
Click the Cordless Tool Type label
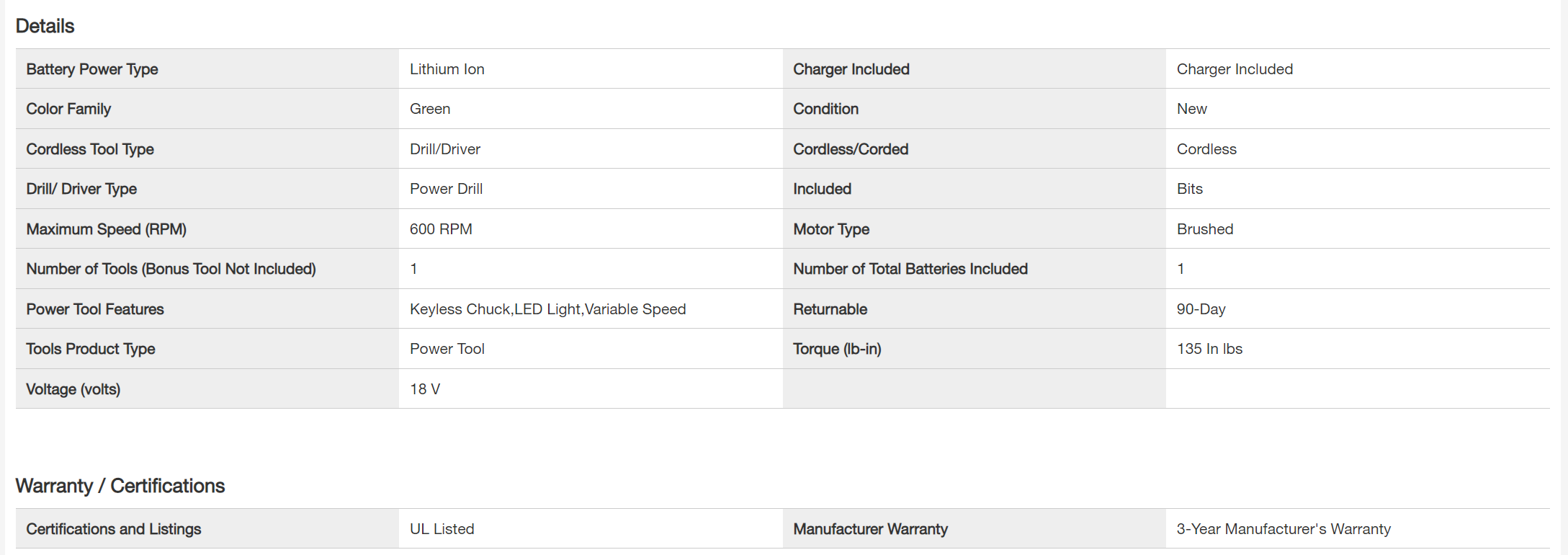(x=90, y=149)
